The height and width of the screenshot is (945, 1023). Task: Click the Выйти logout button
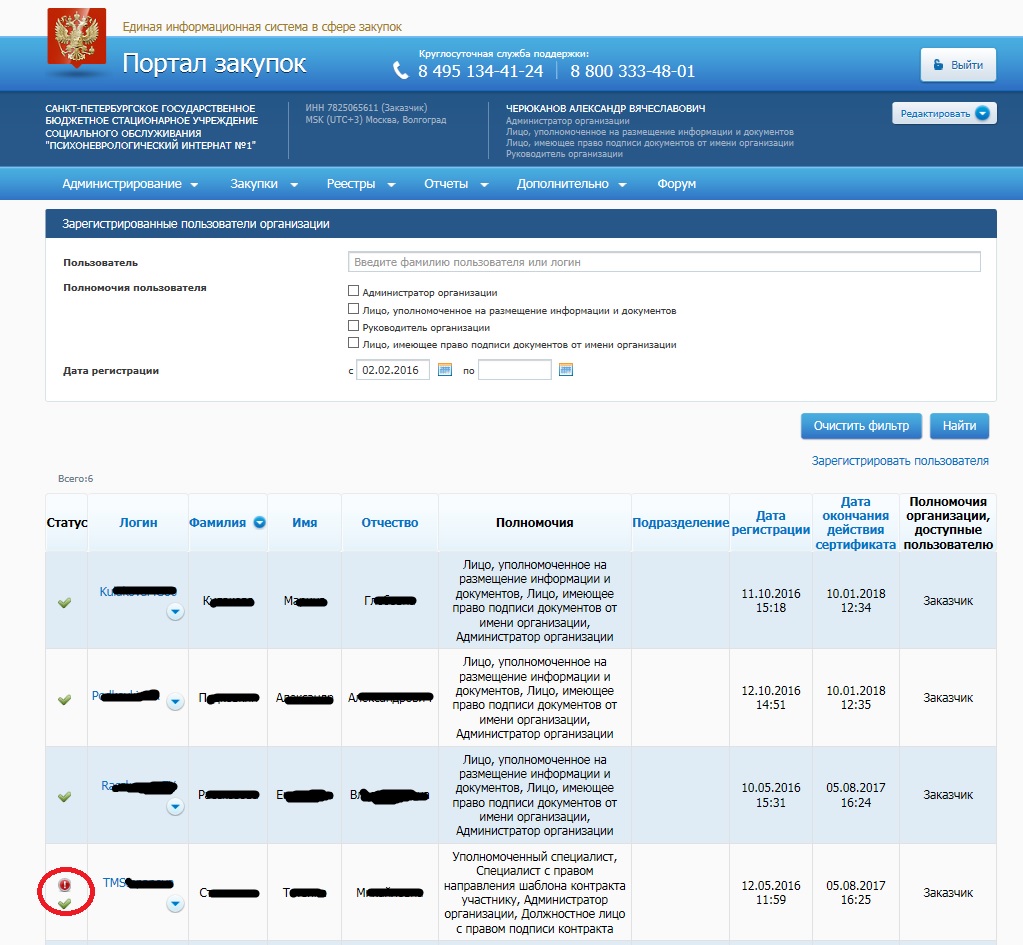957,65
